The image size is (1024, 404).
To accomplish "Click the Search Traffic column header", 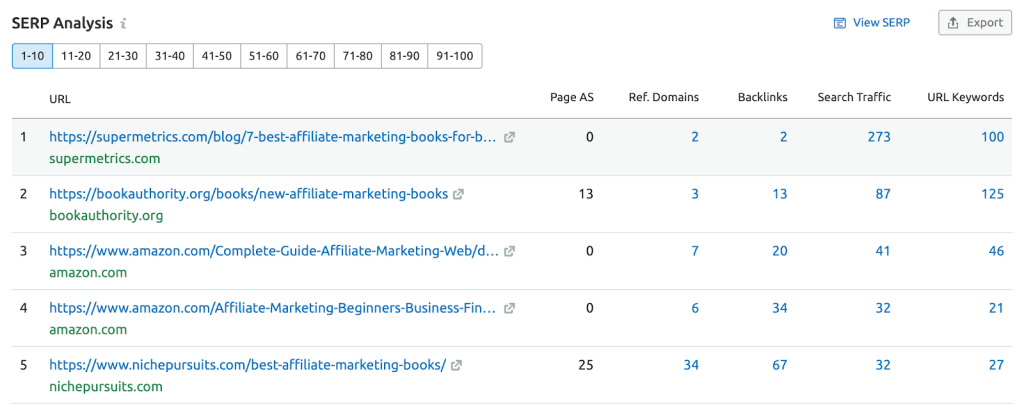I will (x=854, y=97).
